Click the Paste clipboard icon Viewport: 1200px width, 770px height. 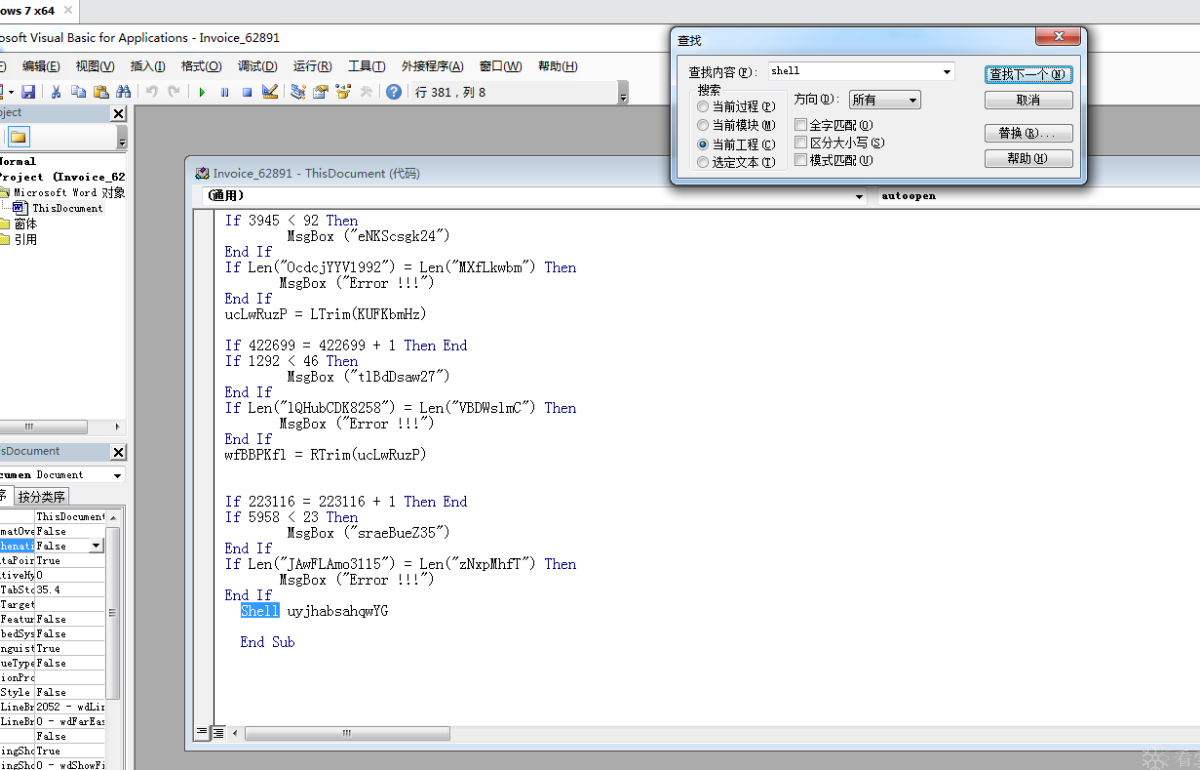(x=101, y=92)
